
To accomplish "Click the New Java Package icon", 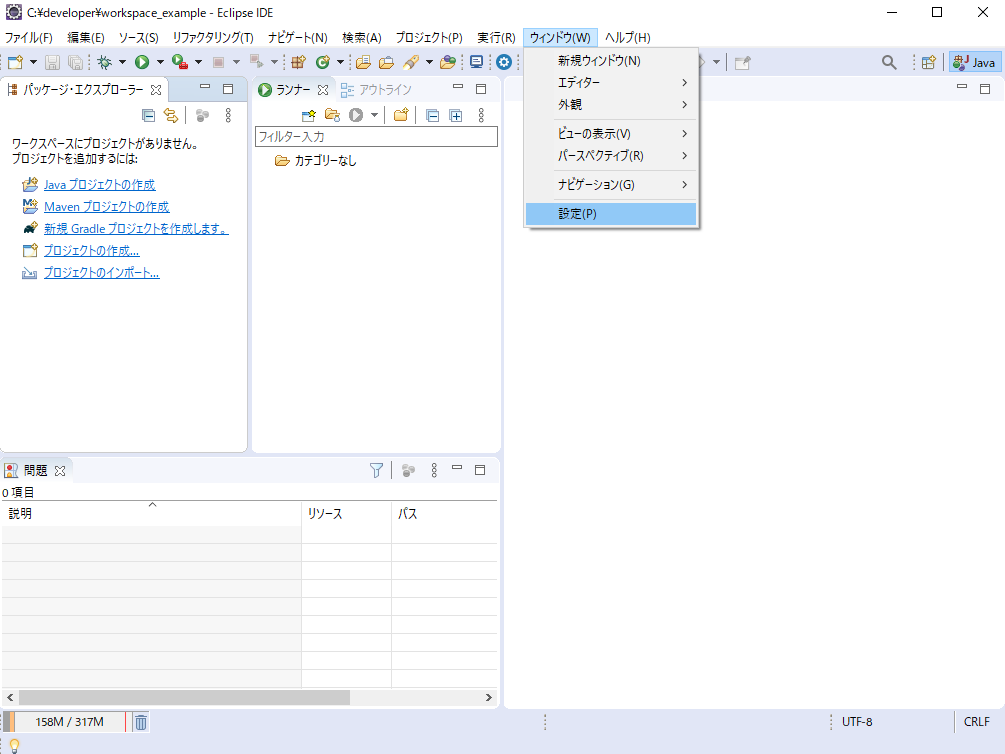I will [298, 62].
